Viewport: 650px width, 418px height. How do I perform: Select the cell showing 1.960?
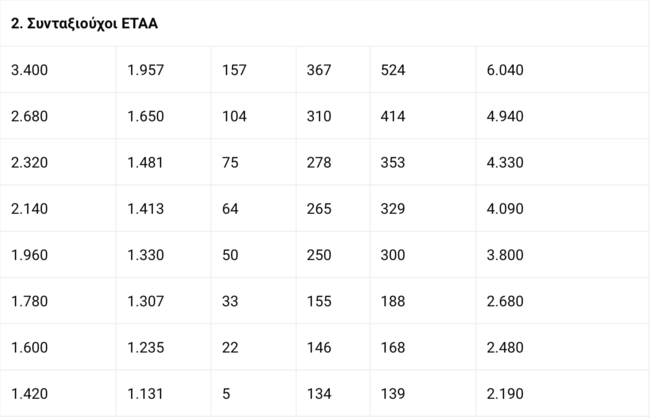pyautogui.click(x=29, y=254)
